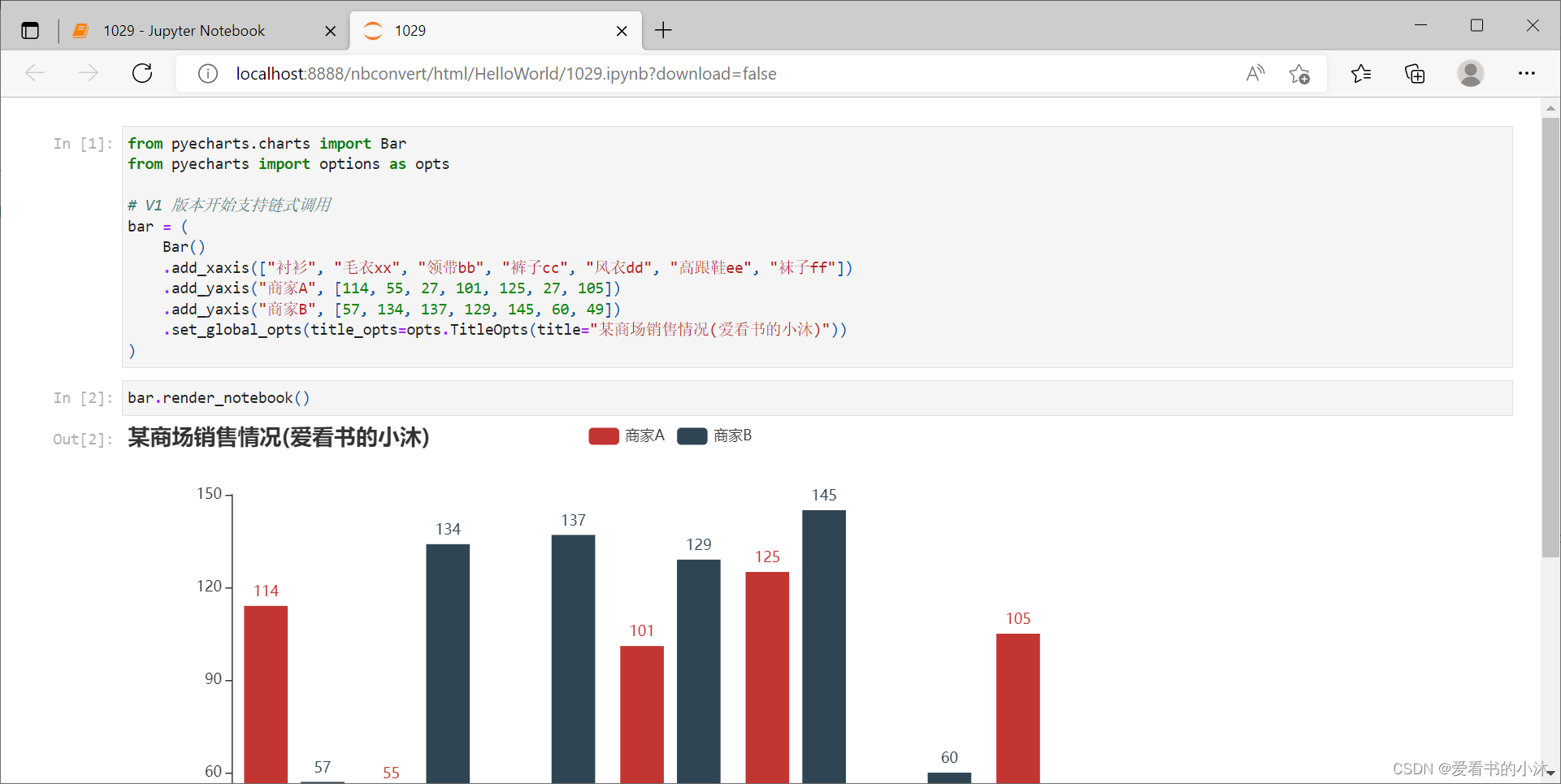Click chart title 某商场销售情况(爱看书的小沐)

click(279, 438)
